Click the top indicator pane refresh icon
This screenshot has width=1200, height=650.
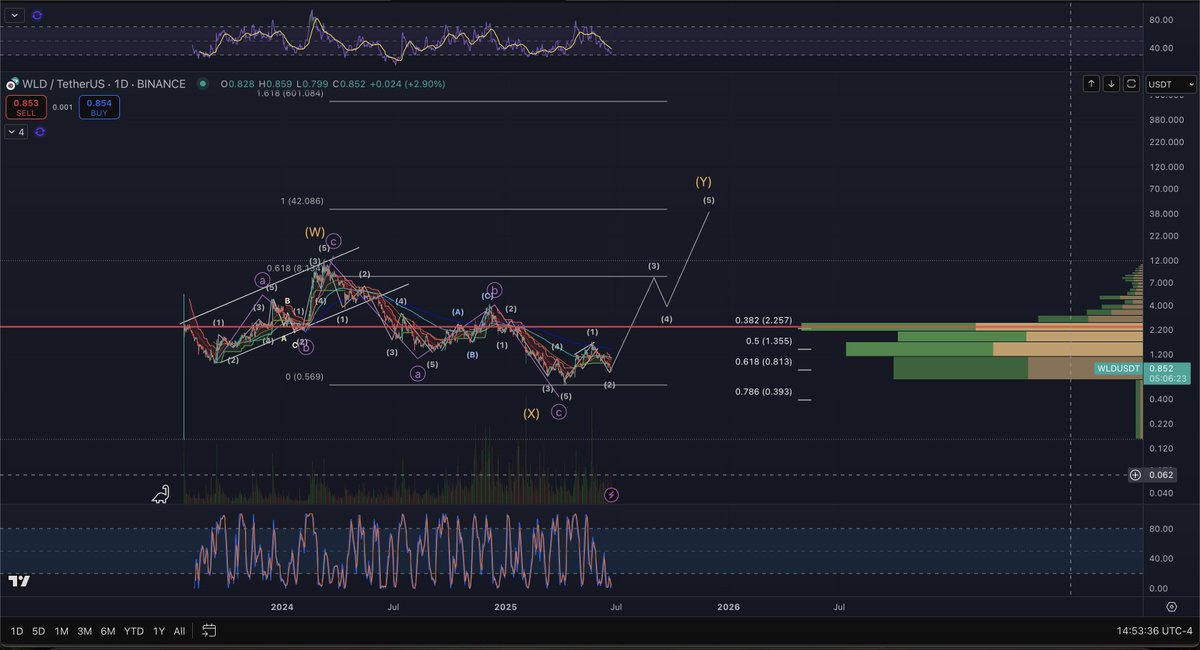[38, 16]
